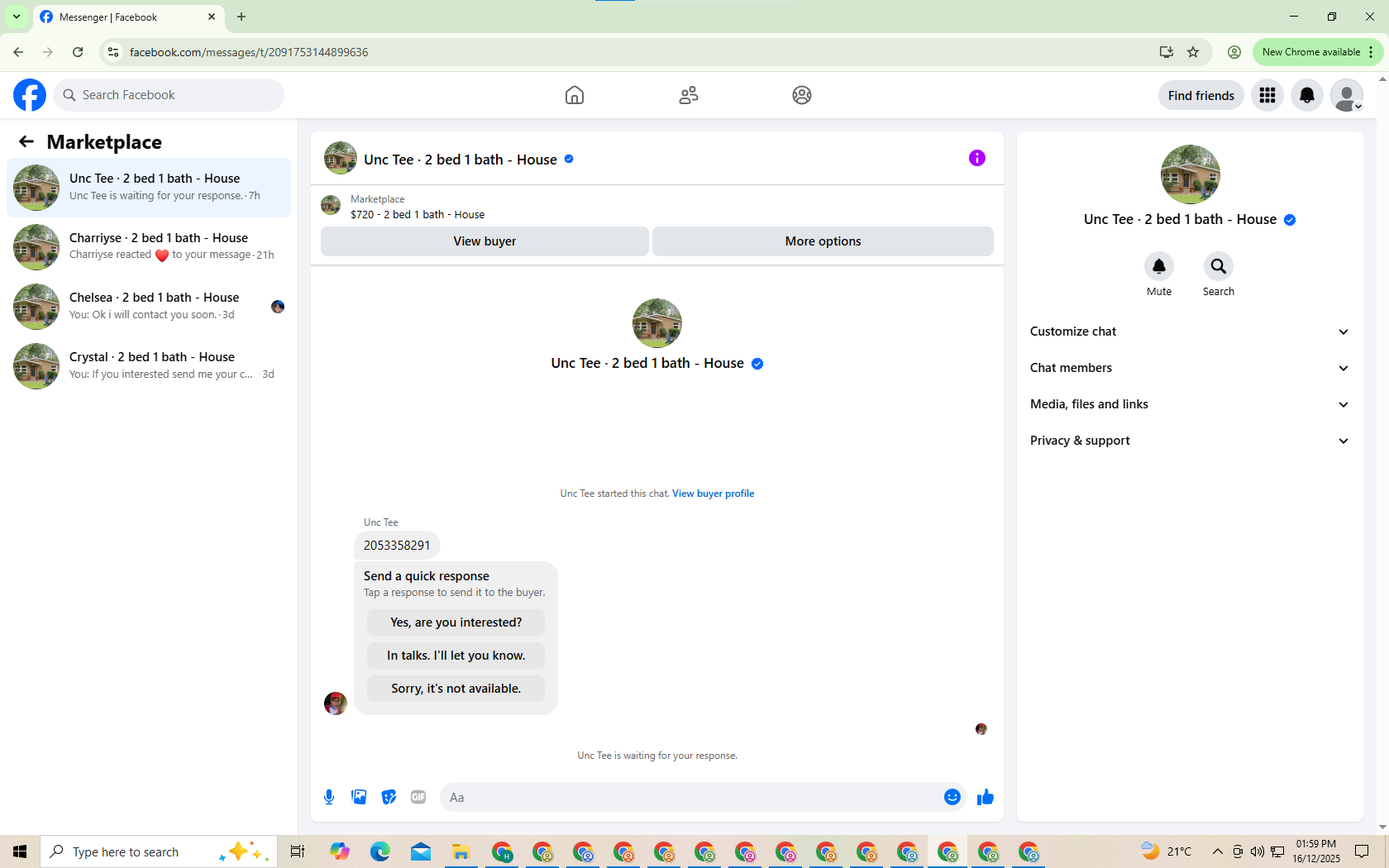Open the account profile avatar menu
Viewport: 1389px width, 868px height.
(1347, 95)
